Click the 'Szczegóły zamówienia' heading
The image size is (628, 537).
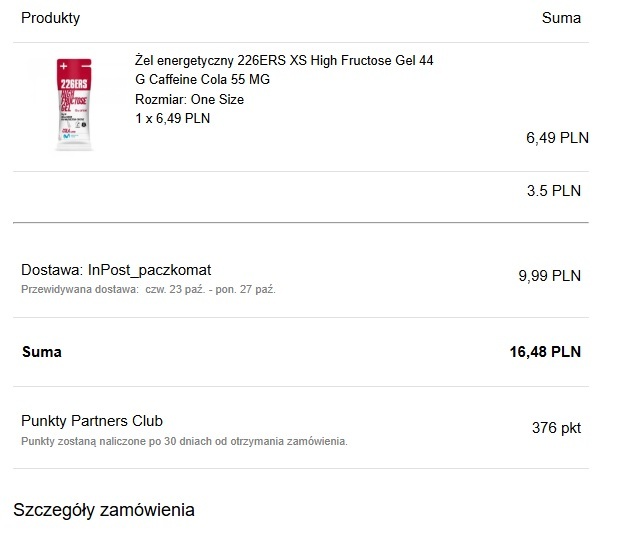[x=104, y=510]
